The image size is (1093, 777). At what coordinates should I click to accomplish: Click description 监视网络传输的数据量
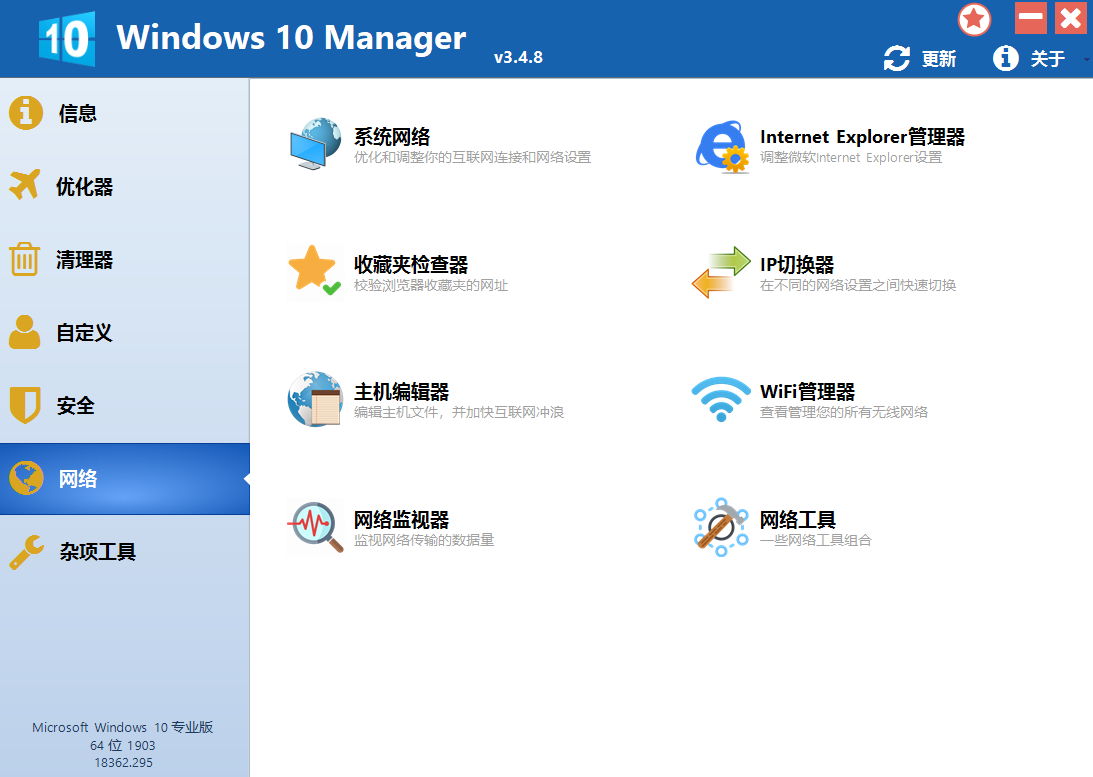[x=424, y=540]
